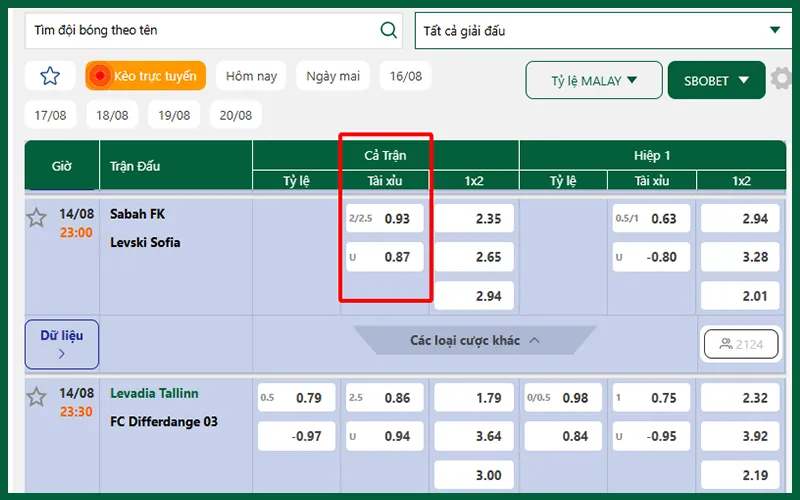Pick Levadia first-half 1x2 odds 3.92
Image resolution: width=800 pixels, height=500 pixels.
(740, 436)
